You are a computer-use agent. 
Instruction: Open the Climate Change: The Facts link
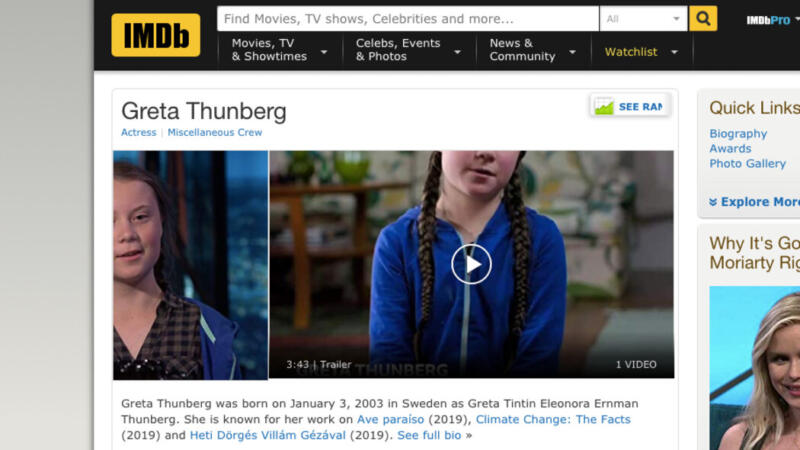click(x=553, y=419)
